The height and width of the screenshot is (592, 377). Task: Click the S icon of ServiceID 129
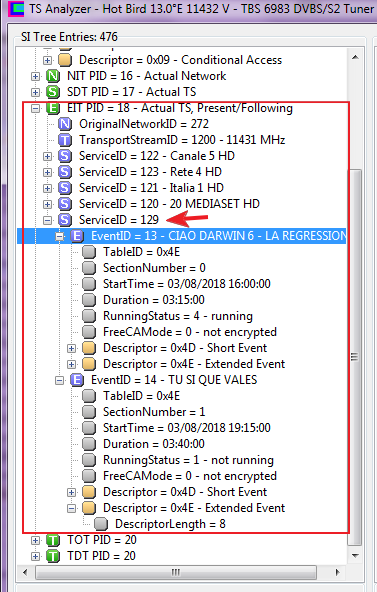click(x=65, y=220)
